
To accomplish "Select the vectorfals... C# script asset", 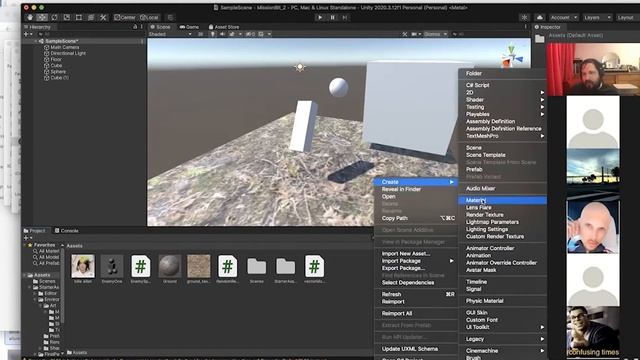I will click(314, 266).
